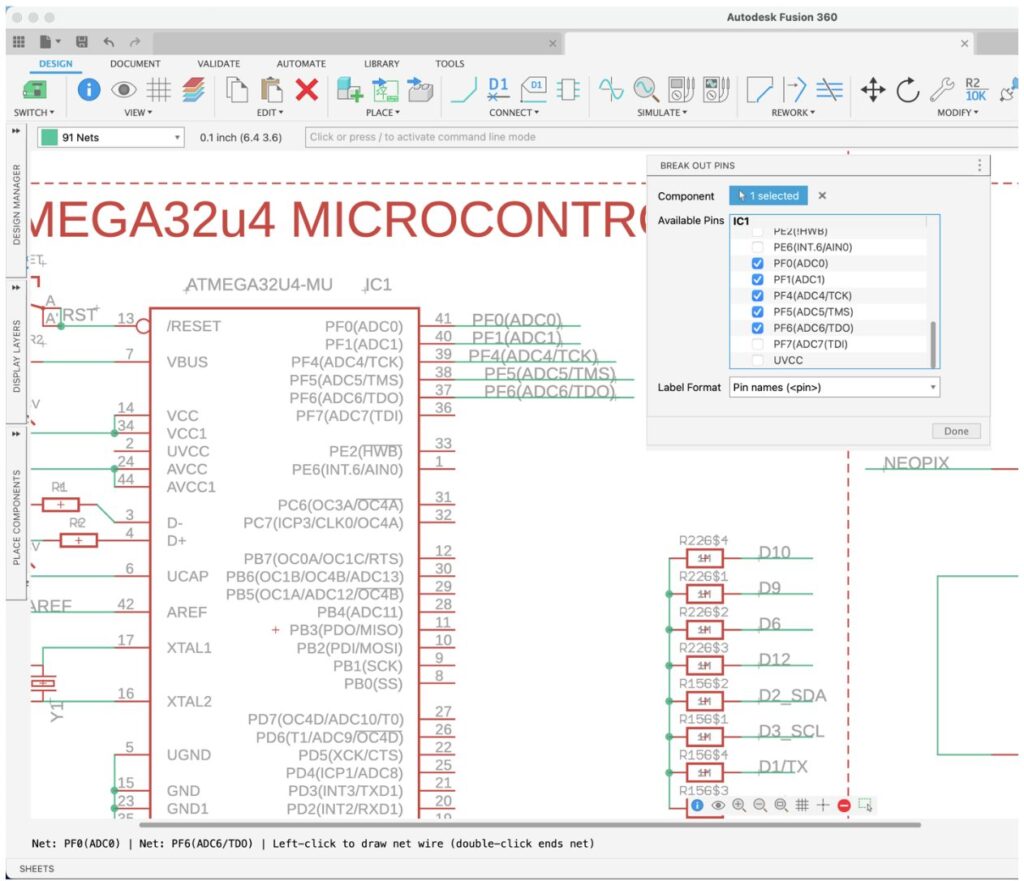Click the red Delete X icon in toolbar
The image size is (1024, 881).
click(306, 91)
